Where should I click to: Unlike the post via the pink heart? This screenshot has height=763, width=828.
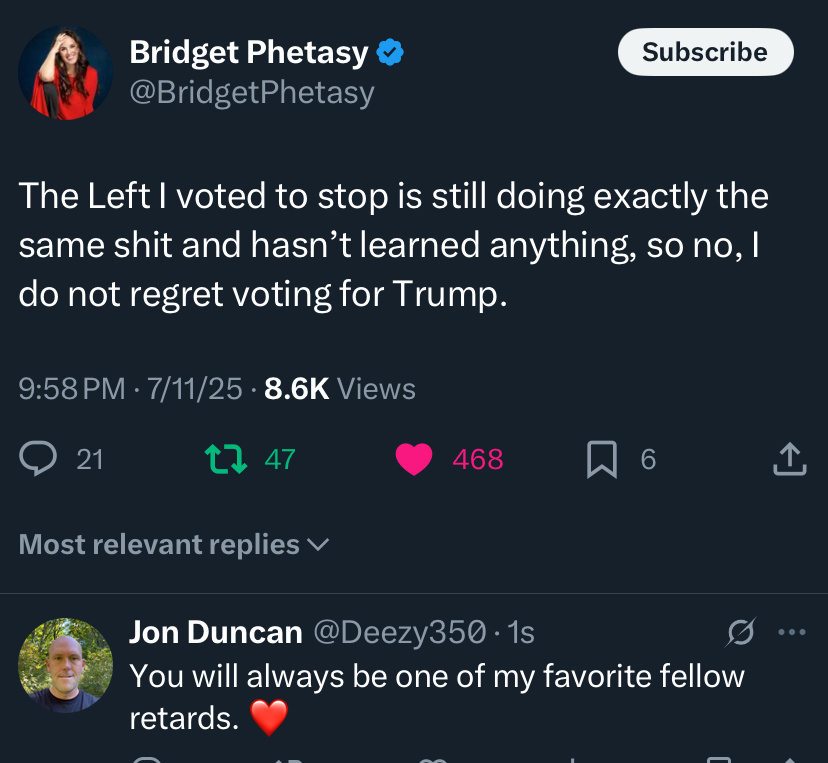click(x=414, y=459)
